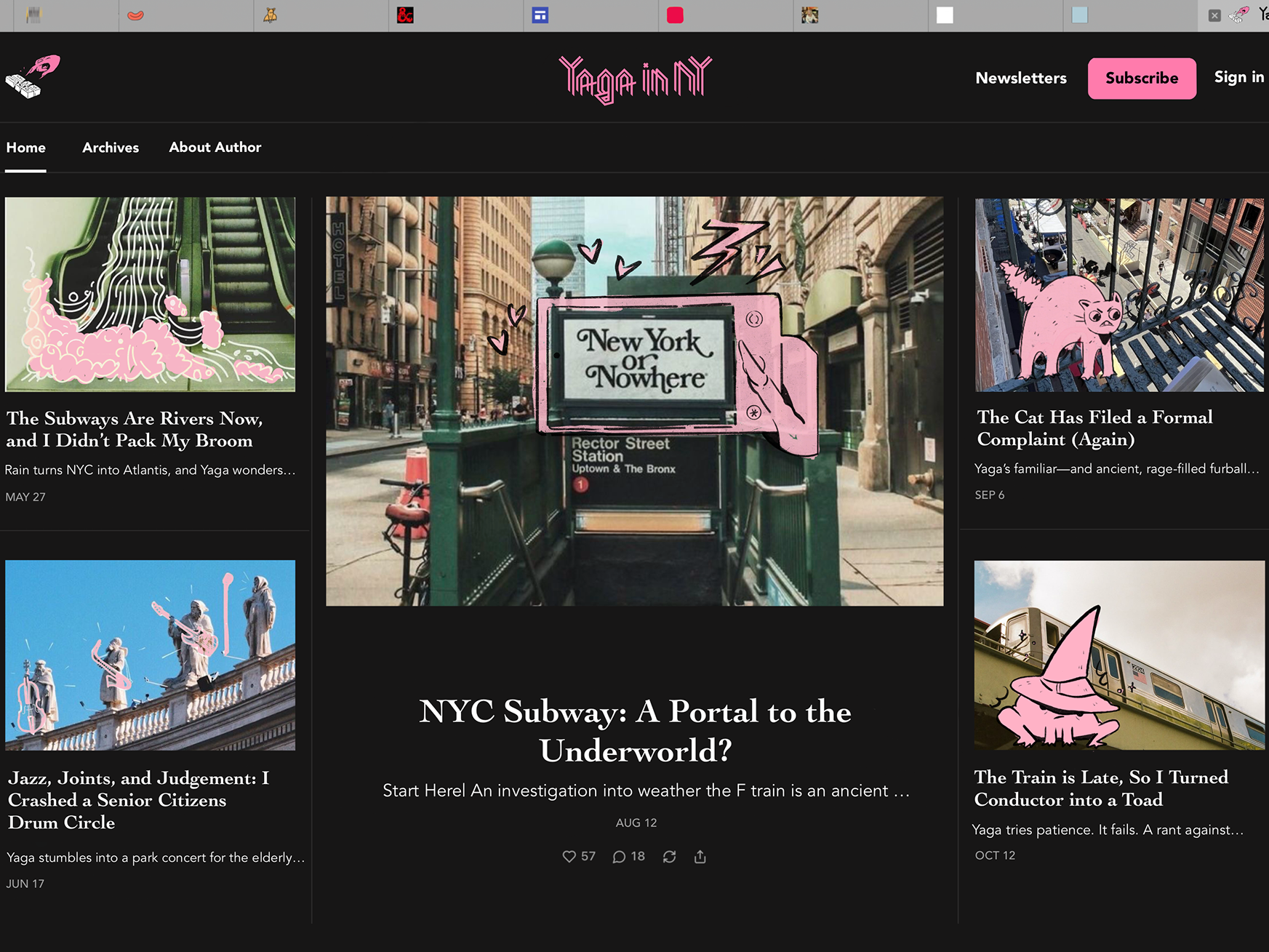Share the featured post with upload icon
The image size is (1269, 952).
click(700, 857)
